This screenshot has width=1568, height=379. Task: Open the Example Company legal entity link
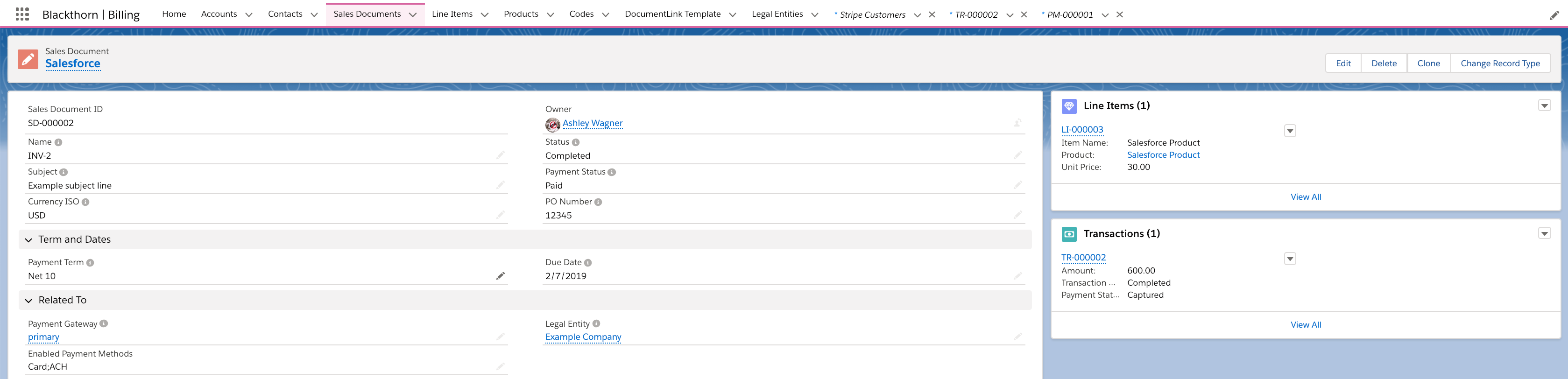tap(583, 337)
